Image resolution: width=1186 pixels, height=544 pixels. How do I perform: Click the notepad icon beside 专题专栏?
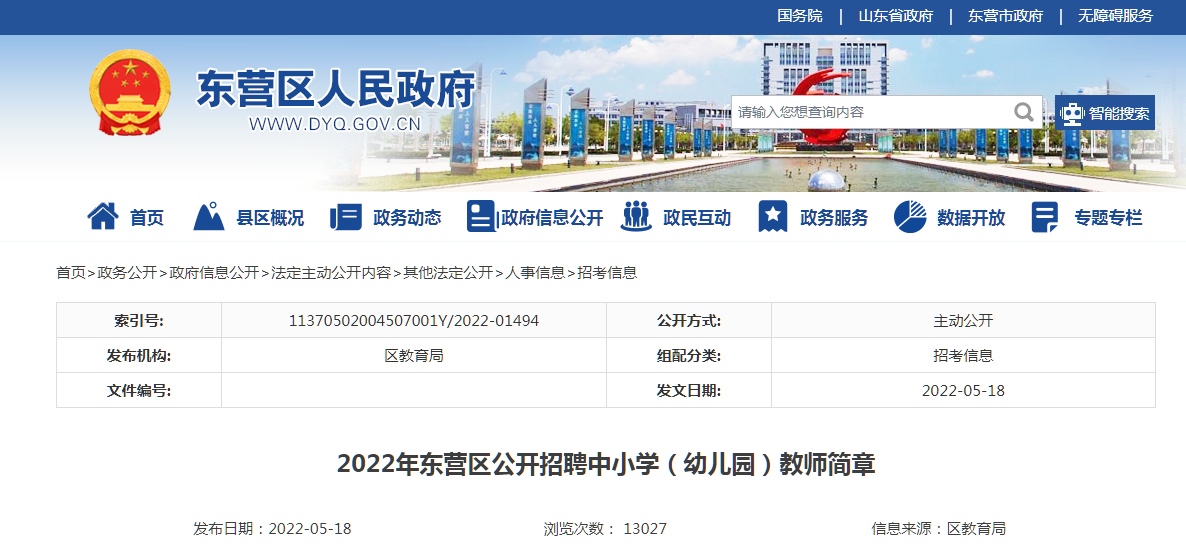pyautogui.click(x=1045, y=217)
